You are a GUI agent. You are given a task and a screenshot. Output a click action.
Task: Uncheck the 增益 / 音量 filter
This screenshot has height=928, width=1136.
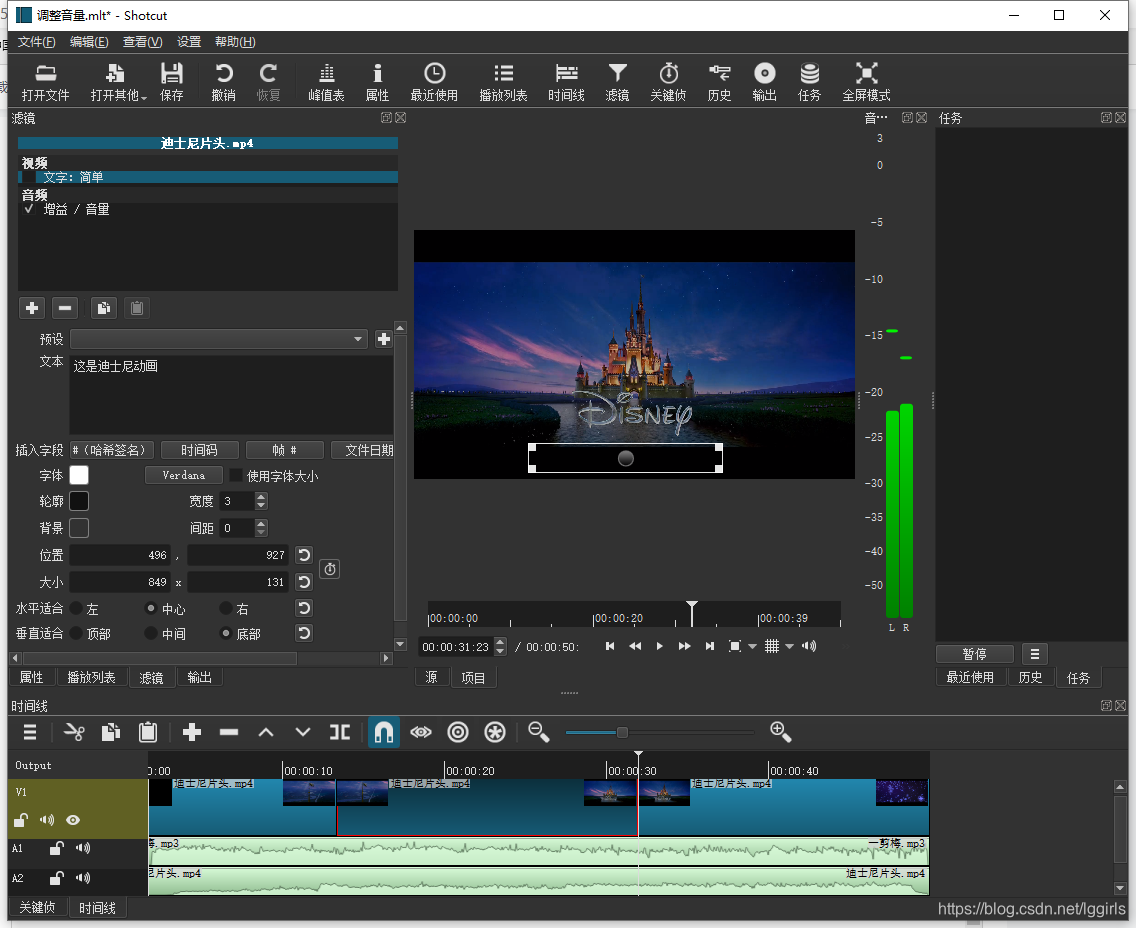coord(29,209)
